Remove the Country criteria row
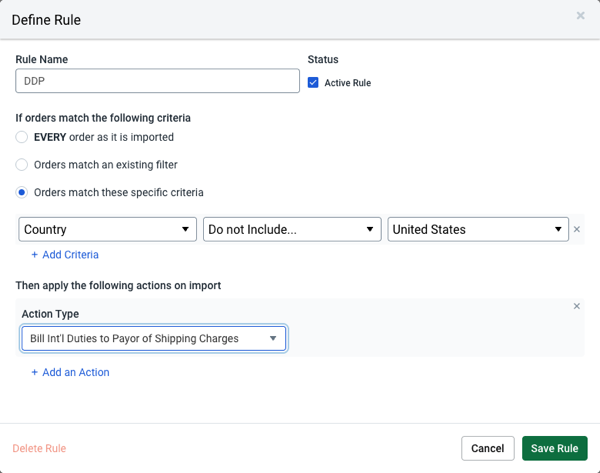Image resolution: width=600 pixels, height=473 pixels. (x=577, y=230)
